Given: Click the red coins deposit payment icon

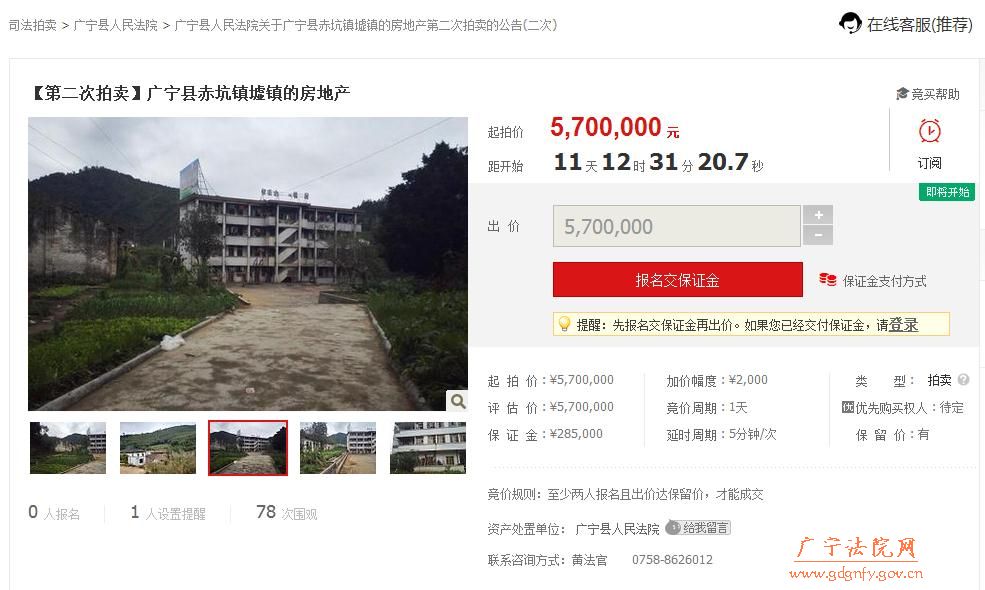Looking at the screenshot, I should point(827,280).
